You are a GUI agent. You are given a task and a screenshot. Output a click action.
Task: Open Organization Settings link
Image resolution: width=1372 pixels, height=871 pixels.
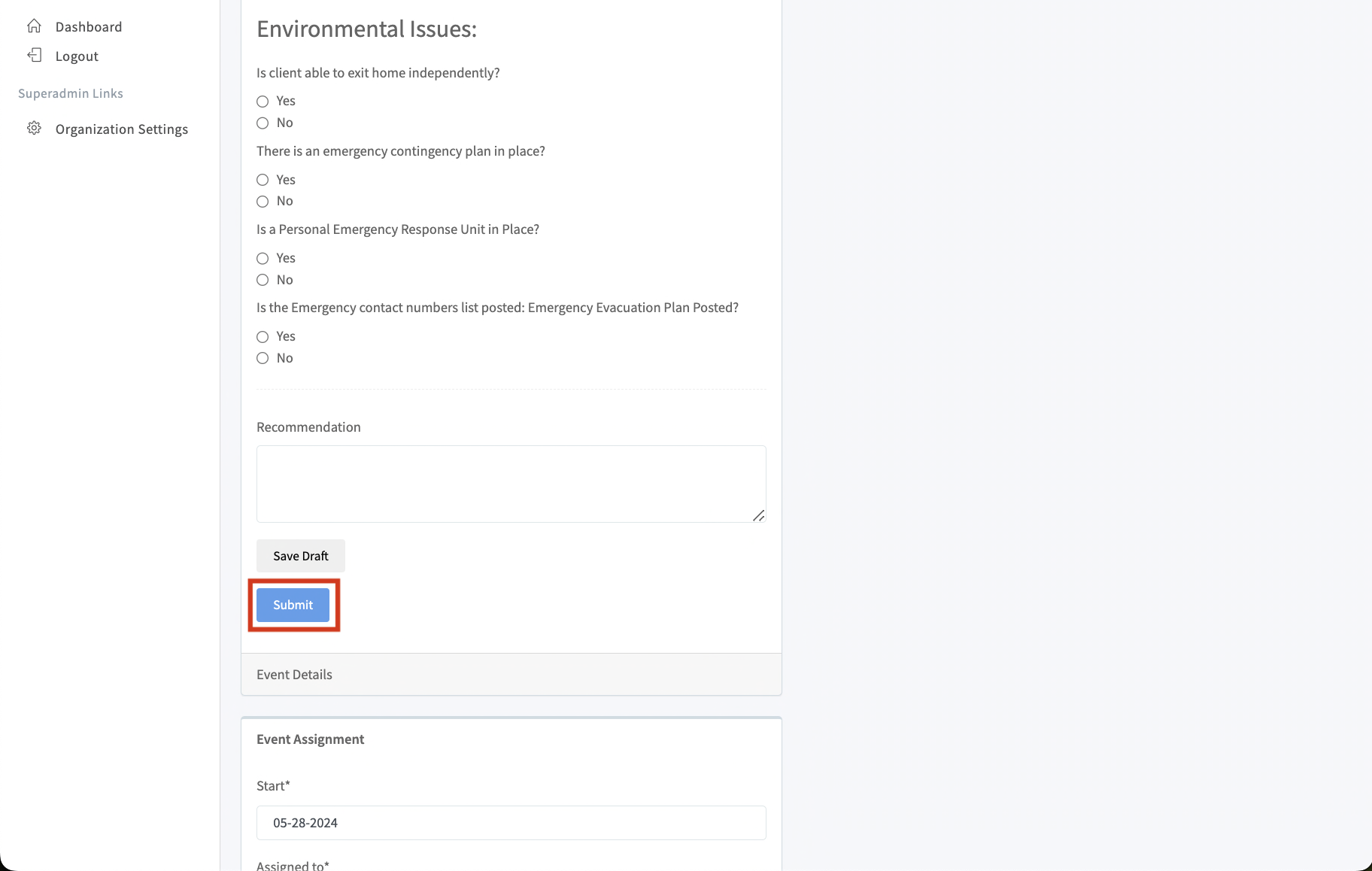pyautogui.click(x=121, y=129)
